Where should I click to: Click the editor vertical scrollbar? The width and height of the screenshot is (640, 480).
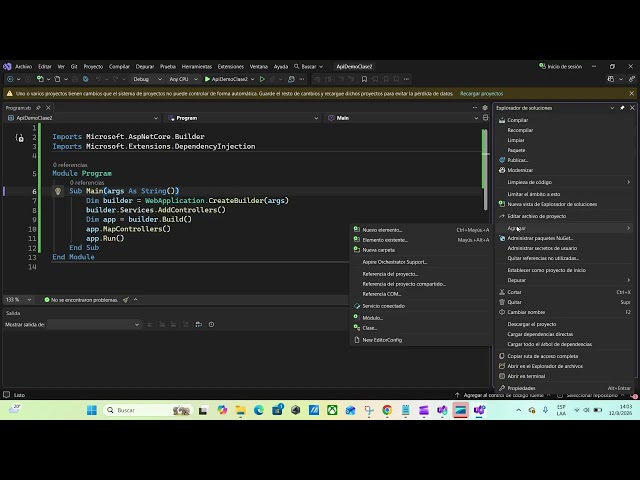point(484,169)
